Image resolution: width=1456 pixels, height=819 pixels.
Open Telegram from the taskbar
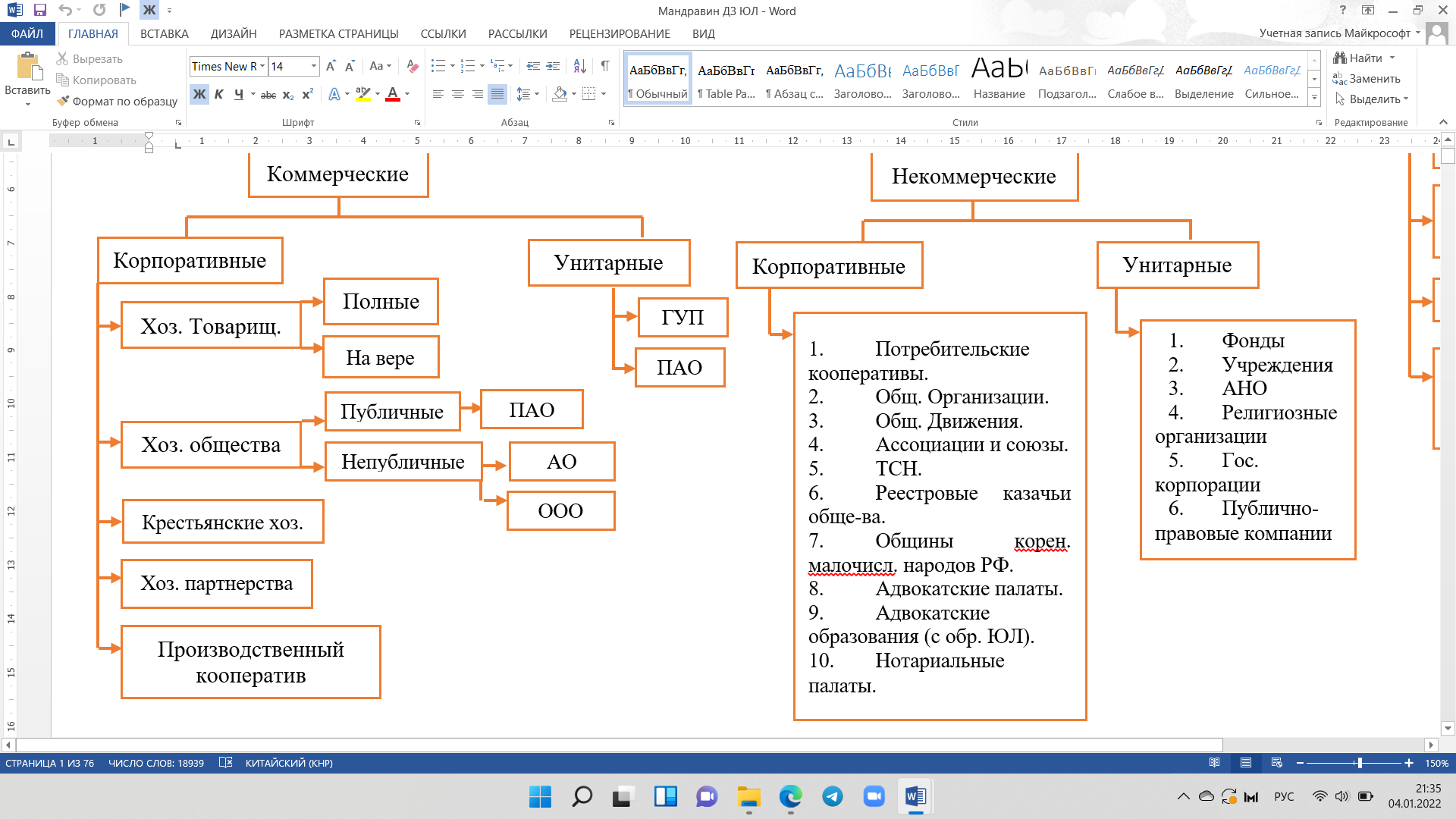pyautogui.click(x=833, y=796)
